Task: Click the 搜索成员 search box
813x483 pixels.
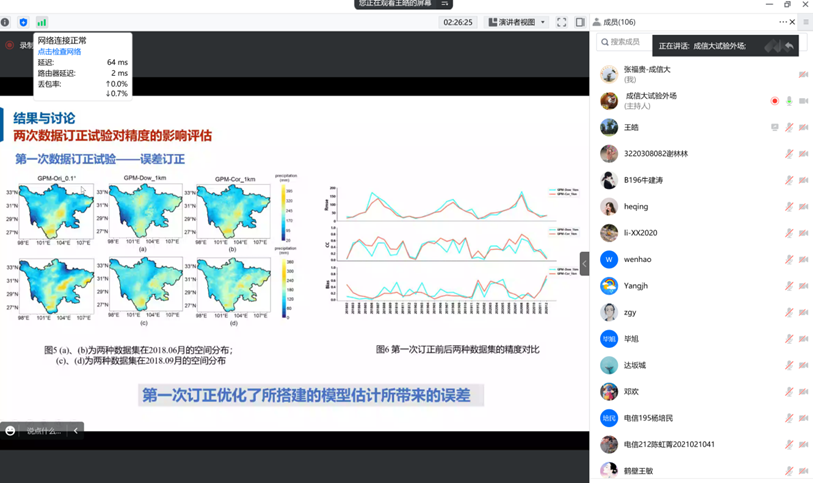Action: point(625,42)
